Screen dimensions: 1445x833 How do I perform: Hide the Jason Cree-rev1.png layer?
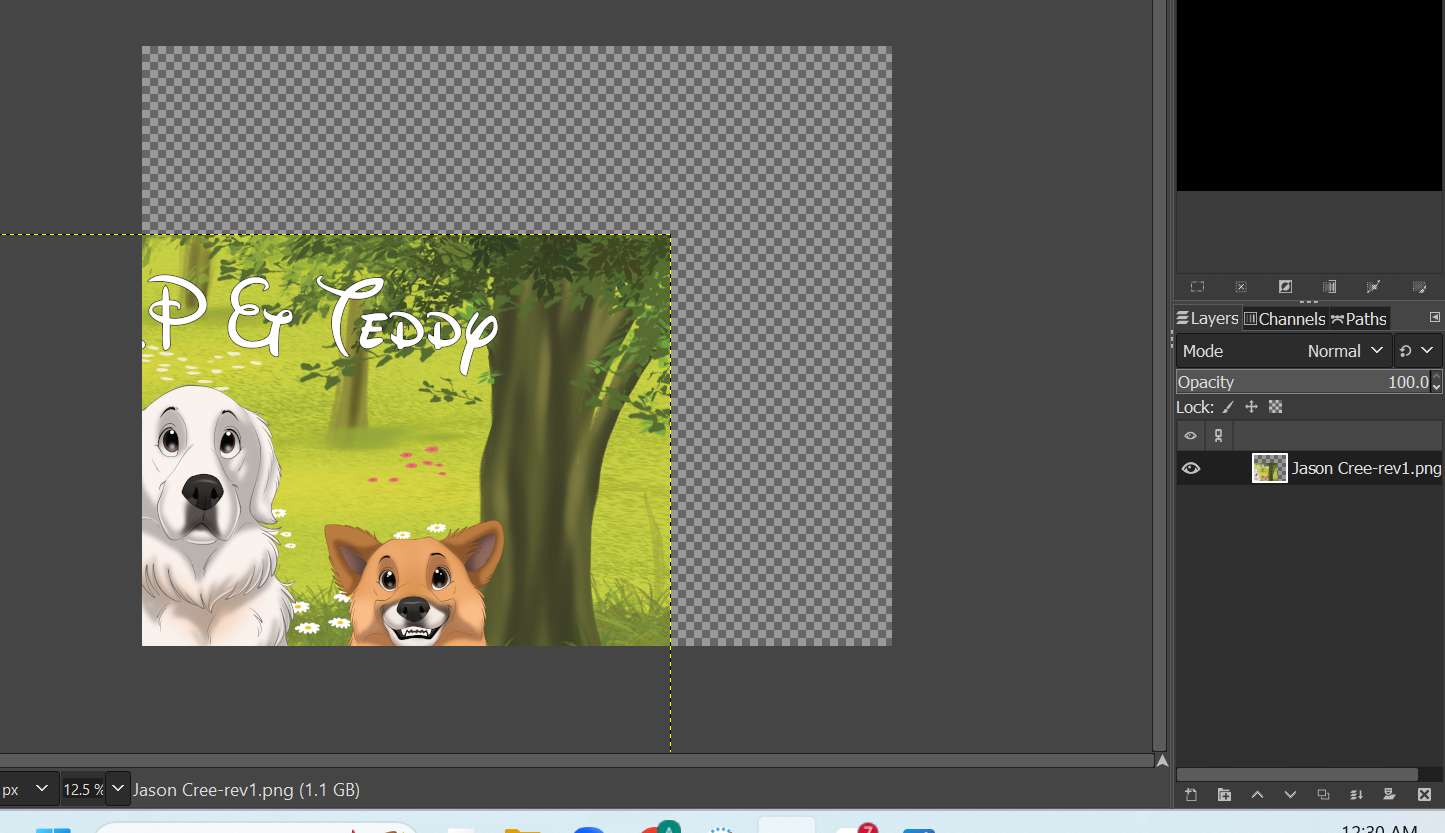pyautogui.click(x=1191, y=468)
